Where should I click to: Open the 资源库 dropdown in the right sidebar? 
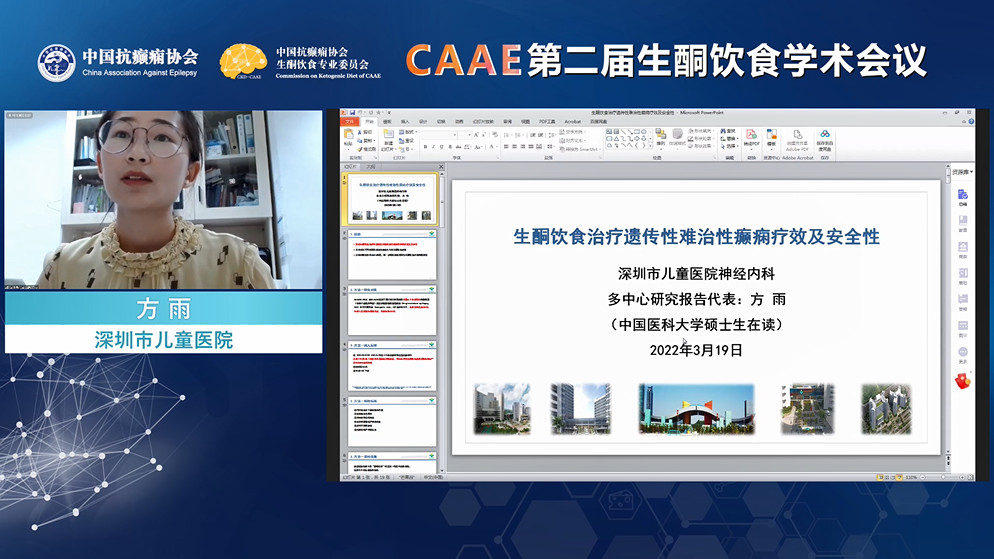pos(962,172)
